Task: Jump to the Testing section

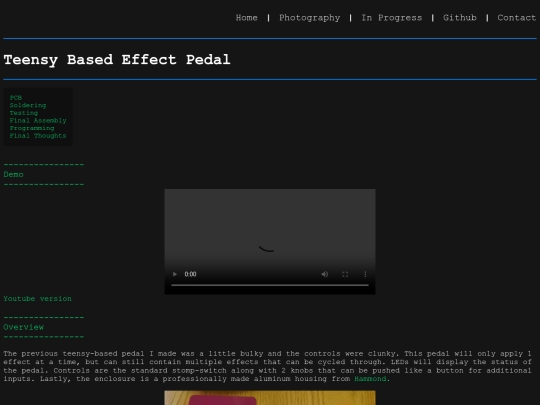Action: click(x=24, y=113)
